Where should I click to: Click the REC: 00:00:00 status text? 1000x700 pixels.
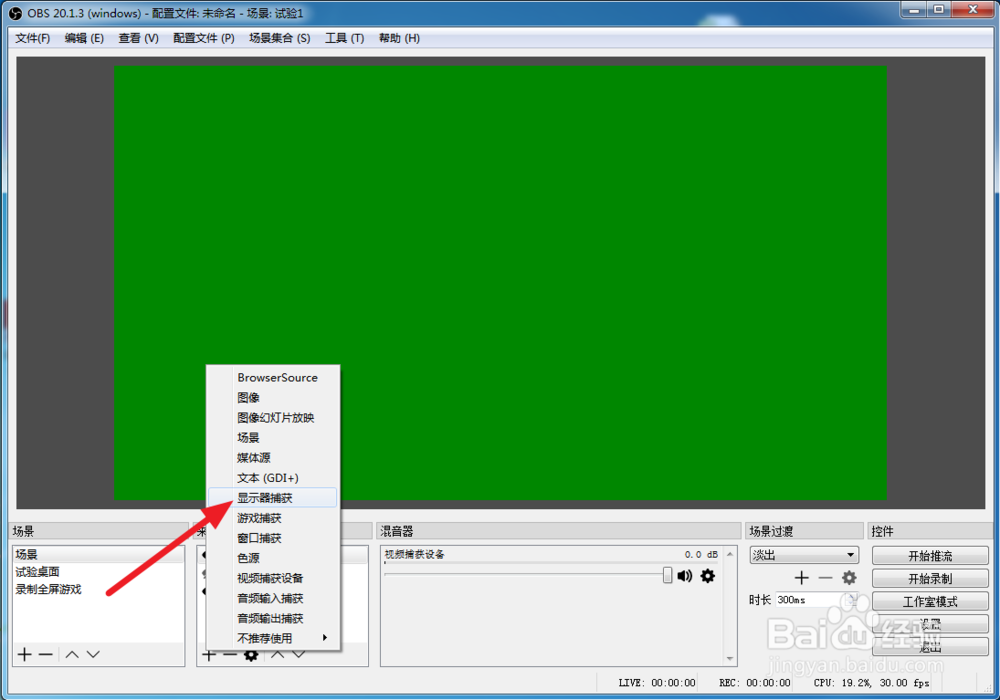pyautogui.click(x=754, y=683)
